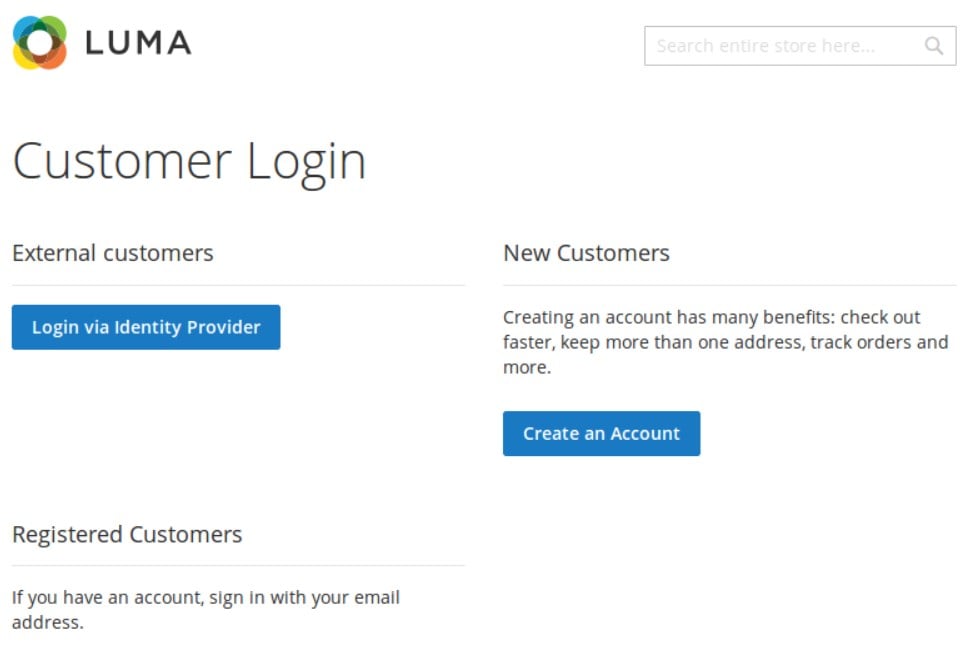Screen dimensions: 971x647
Task: Click the divider line under Registered Customers
Action: point(238,565)
